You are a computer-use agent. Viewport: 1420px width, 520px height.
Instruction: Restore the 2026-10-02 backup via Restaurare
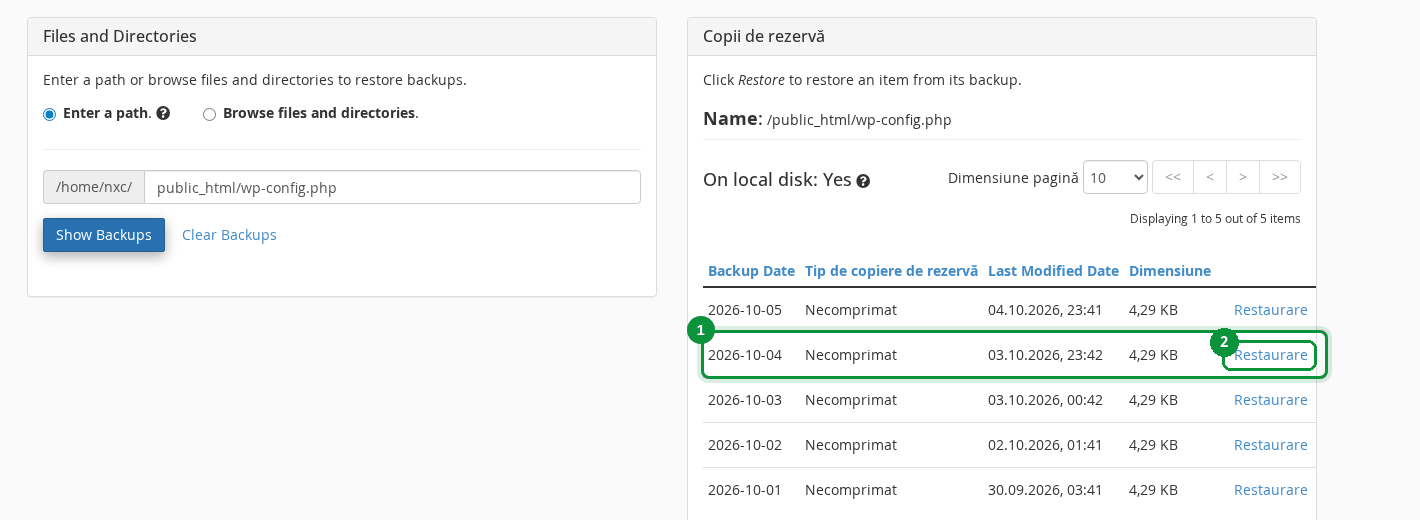click(1270, 445)
